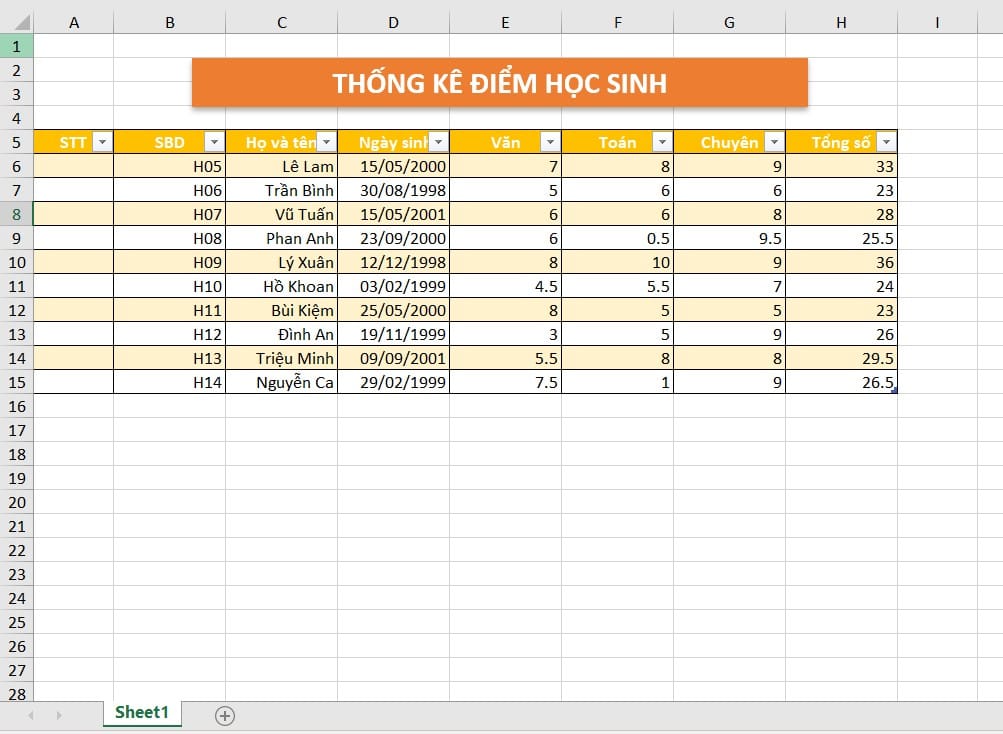
Task: Expand the Văn column filter dropdown
Action: pos(550,142)
